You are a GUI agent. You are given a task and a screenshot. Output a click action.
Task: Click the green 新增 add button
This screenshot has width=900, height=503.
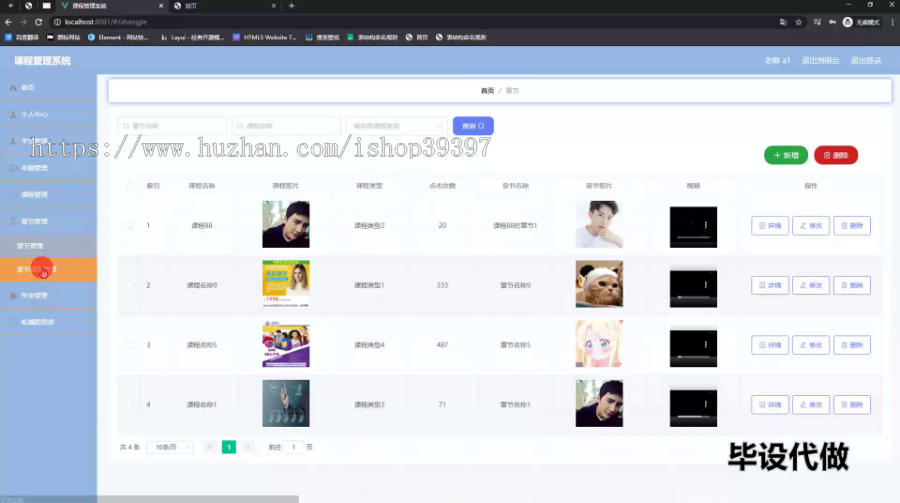pyautogui.click(x=786, y=155)
